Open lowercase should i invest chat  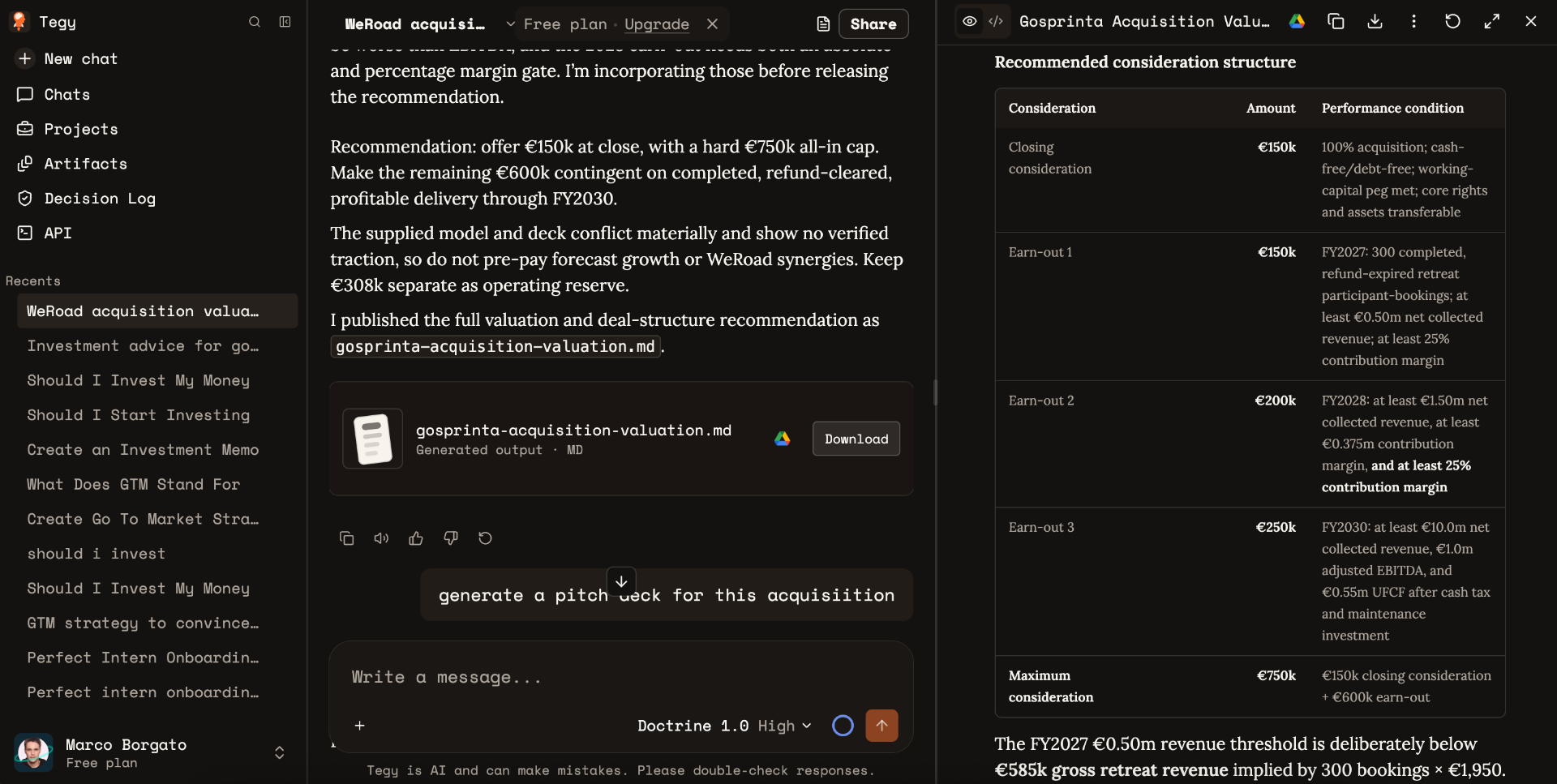157,554
